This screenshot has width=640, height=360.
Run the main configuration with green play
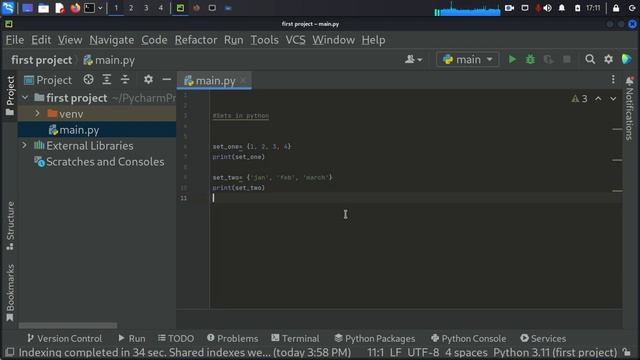point(512,60)
